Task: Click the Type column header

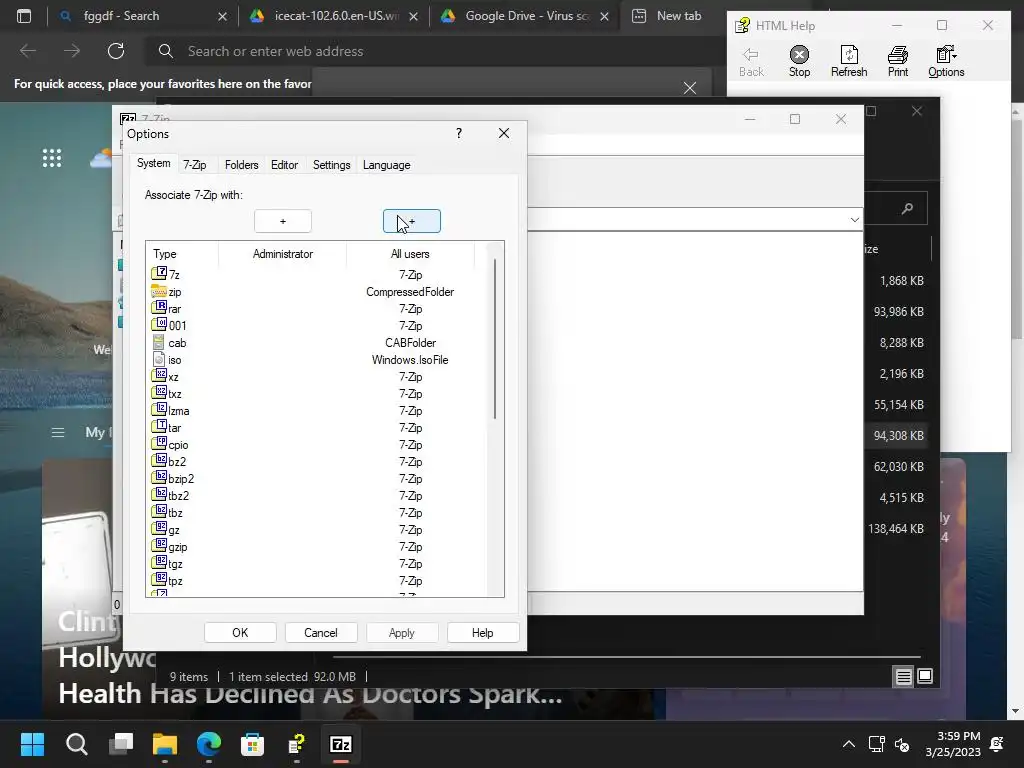Action: coord(182,254)
